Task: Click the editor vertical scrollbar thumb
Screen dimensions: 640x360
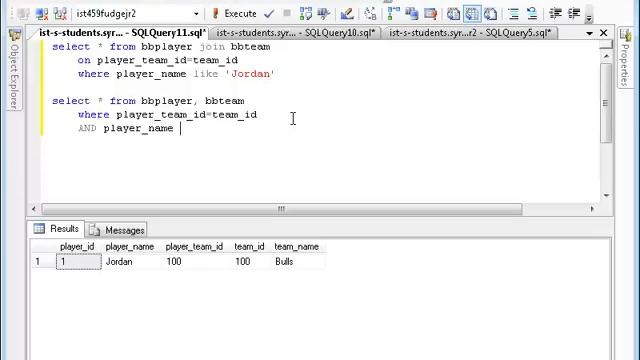Action: pos(607,103)
